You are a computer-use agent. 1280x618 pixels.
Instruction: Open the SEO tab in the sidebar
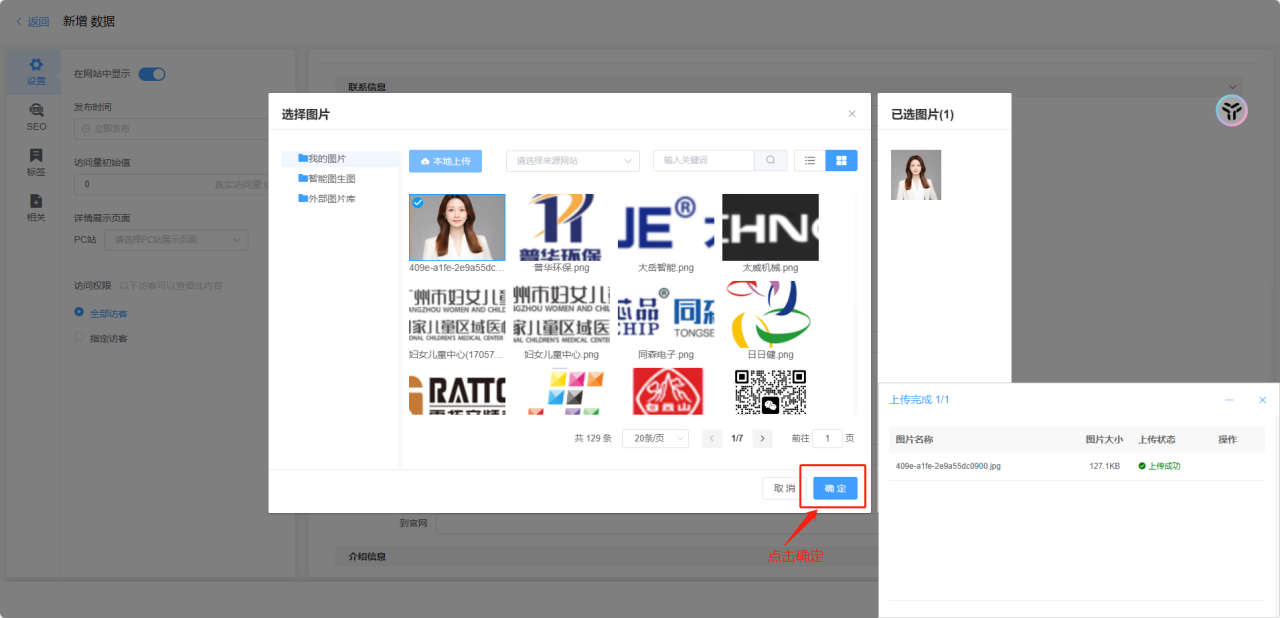pyautogui.click(x=36, y=117)
